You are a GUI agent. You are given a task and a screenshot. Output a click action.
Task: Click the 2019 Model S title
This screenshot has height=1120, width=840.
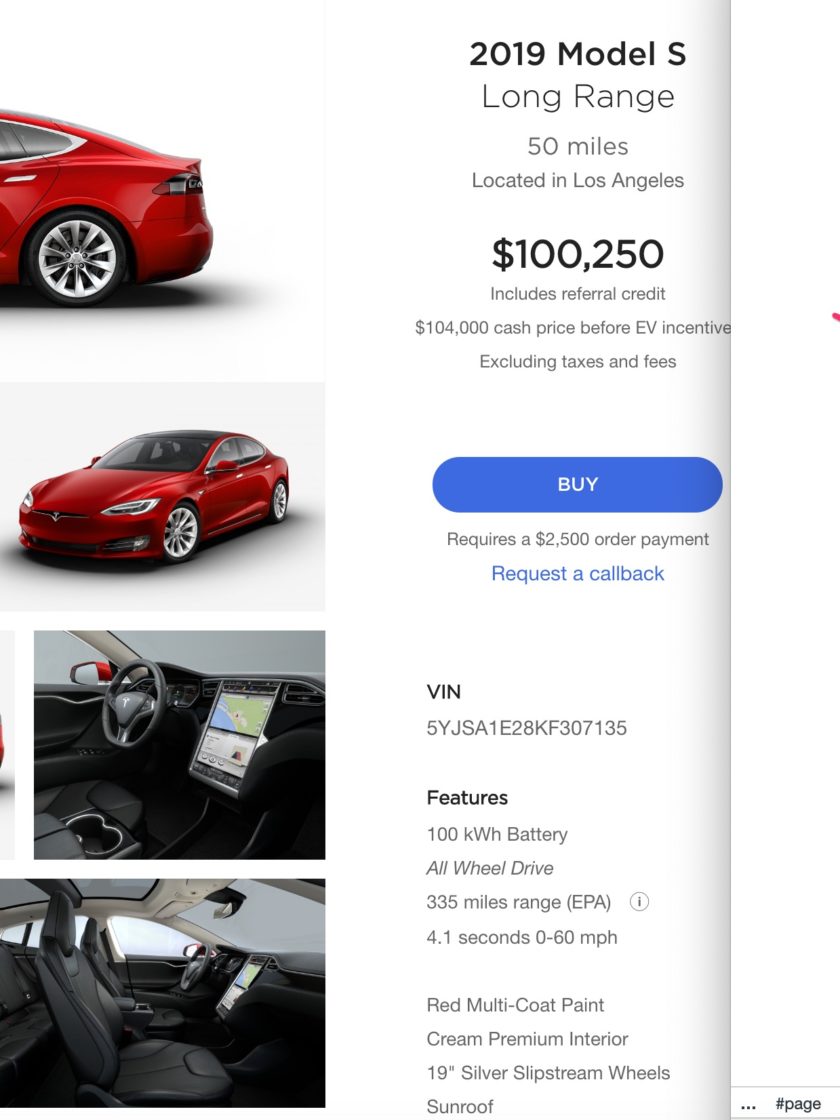tap(577, 54)
